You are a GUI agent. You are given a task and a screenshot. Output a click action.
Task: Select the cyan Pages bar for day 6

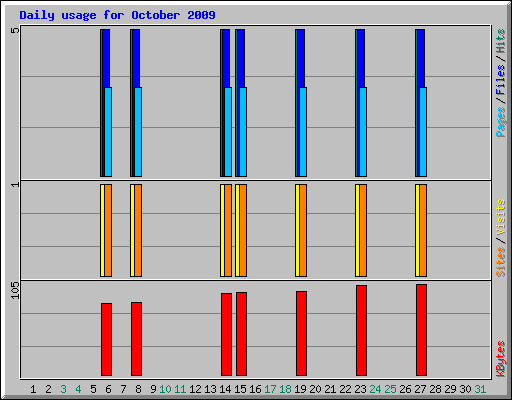pyautogui.click(x=108, y=132)
